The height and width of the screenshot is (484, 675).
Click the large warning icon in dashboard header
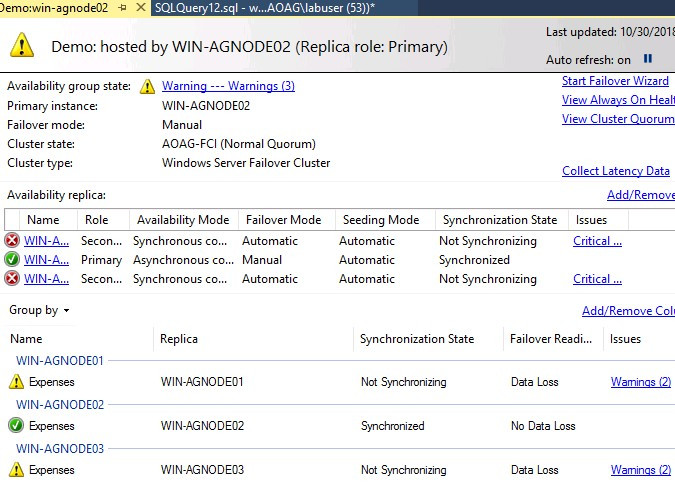click(22, 45)
